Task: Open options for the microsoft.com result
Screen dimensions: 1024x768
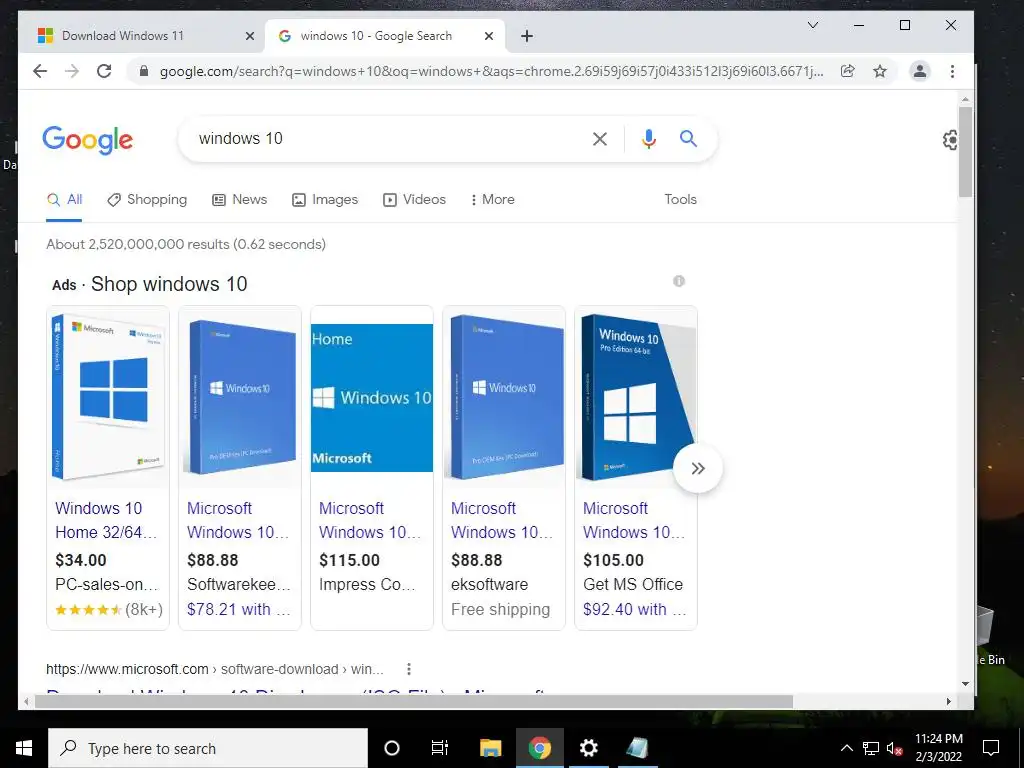Action: coord(409,669)
